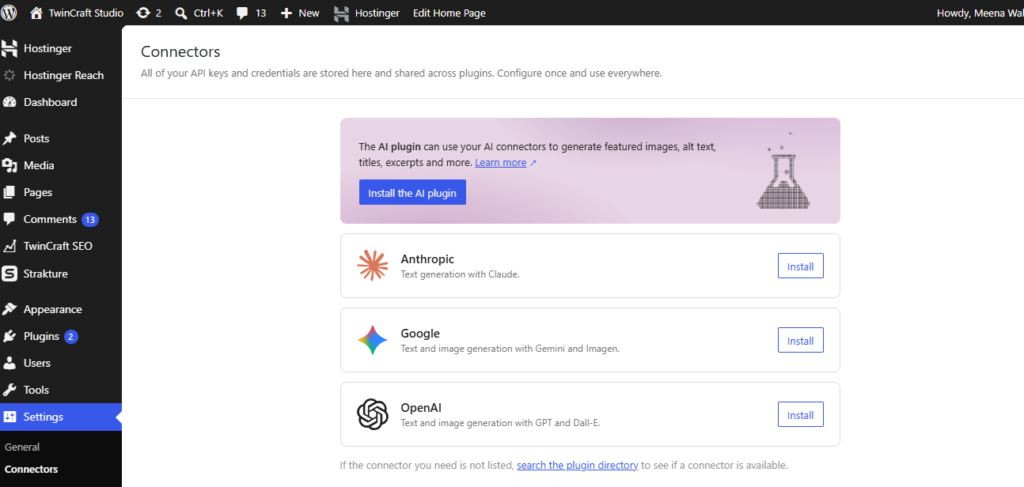
Task: Click the Google connector title
Action: 420,334
